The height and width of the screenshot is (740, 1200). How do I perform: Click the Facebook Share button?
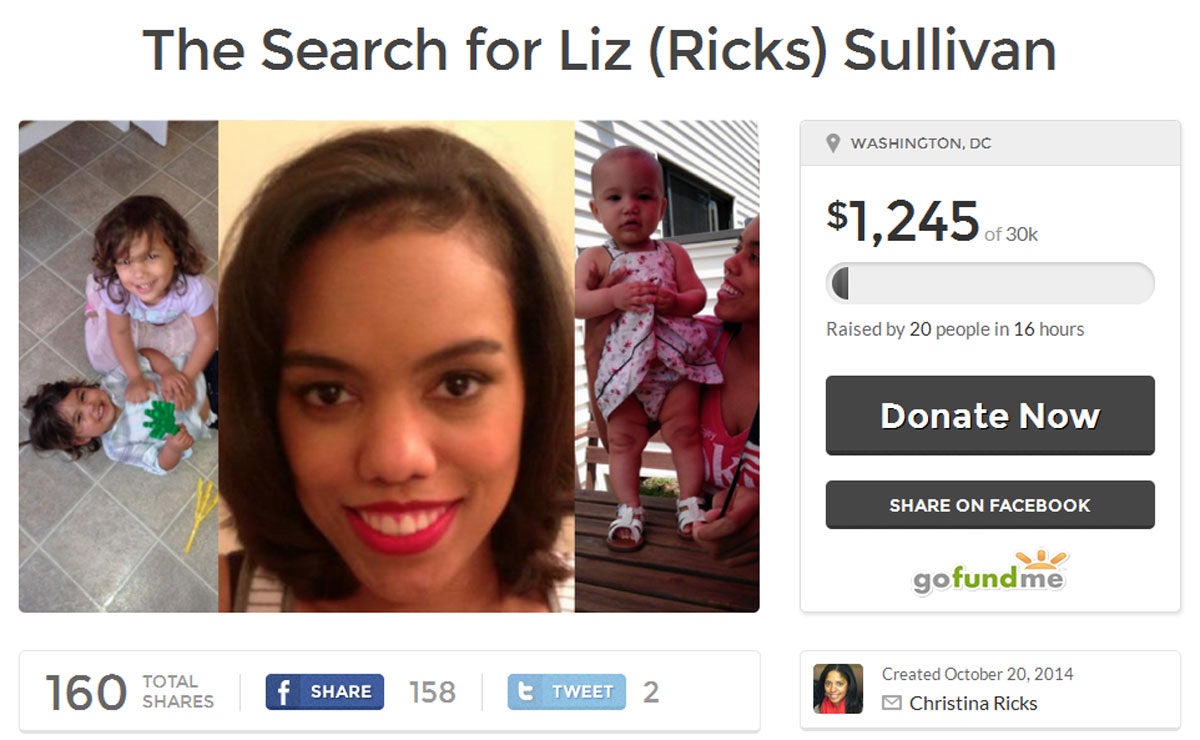pyautogui.click(x=325, y=692)
